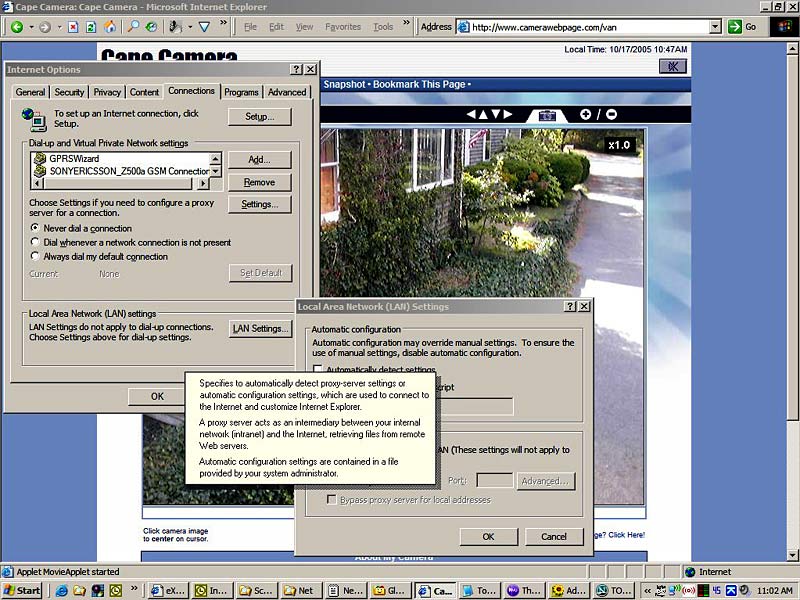Switch to the Security tab

(69, 92)
